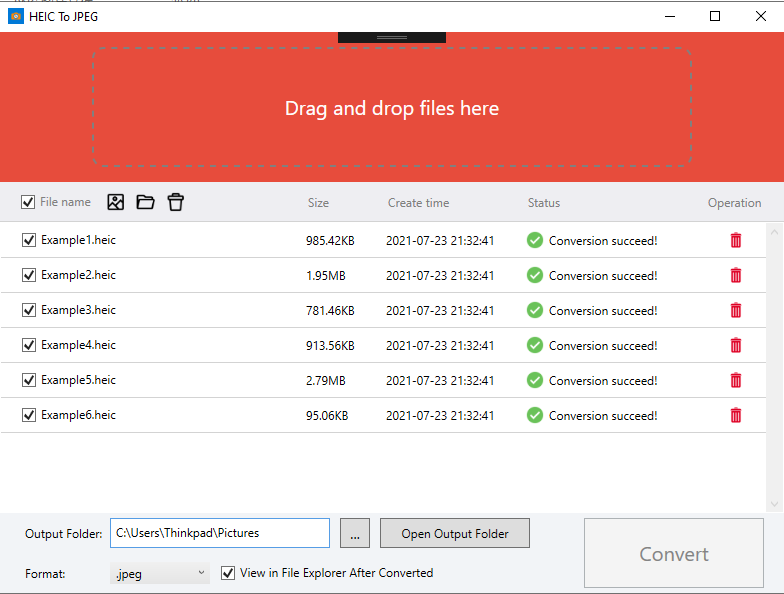Uncheck the Example2.heic checkbox

coord(28,275)
